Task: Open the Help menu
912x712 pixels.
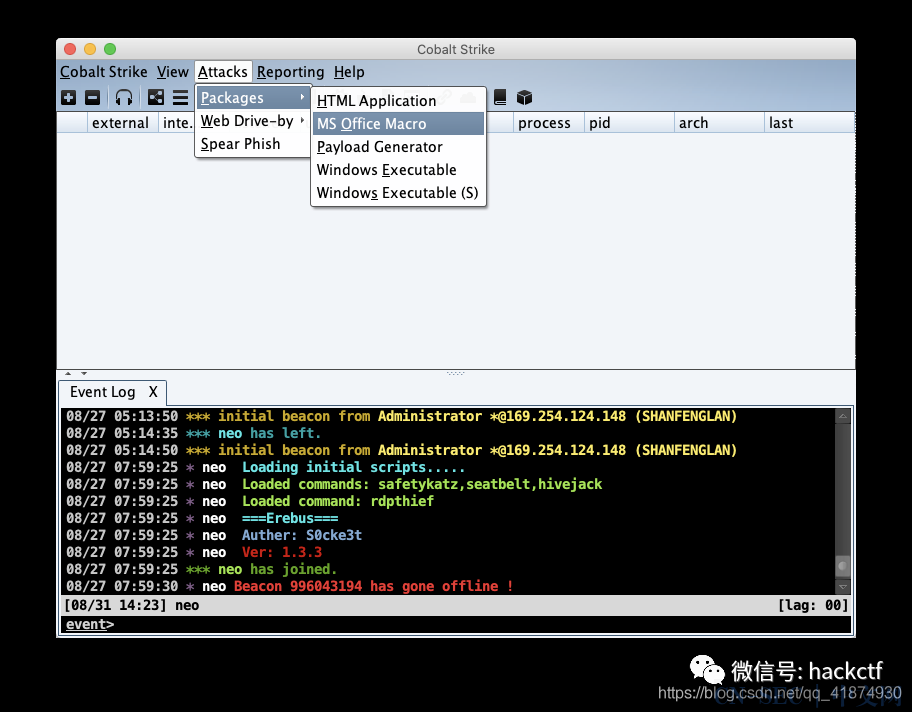Action: click(x=349, y=72)
